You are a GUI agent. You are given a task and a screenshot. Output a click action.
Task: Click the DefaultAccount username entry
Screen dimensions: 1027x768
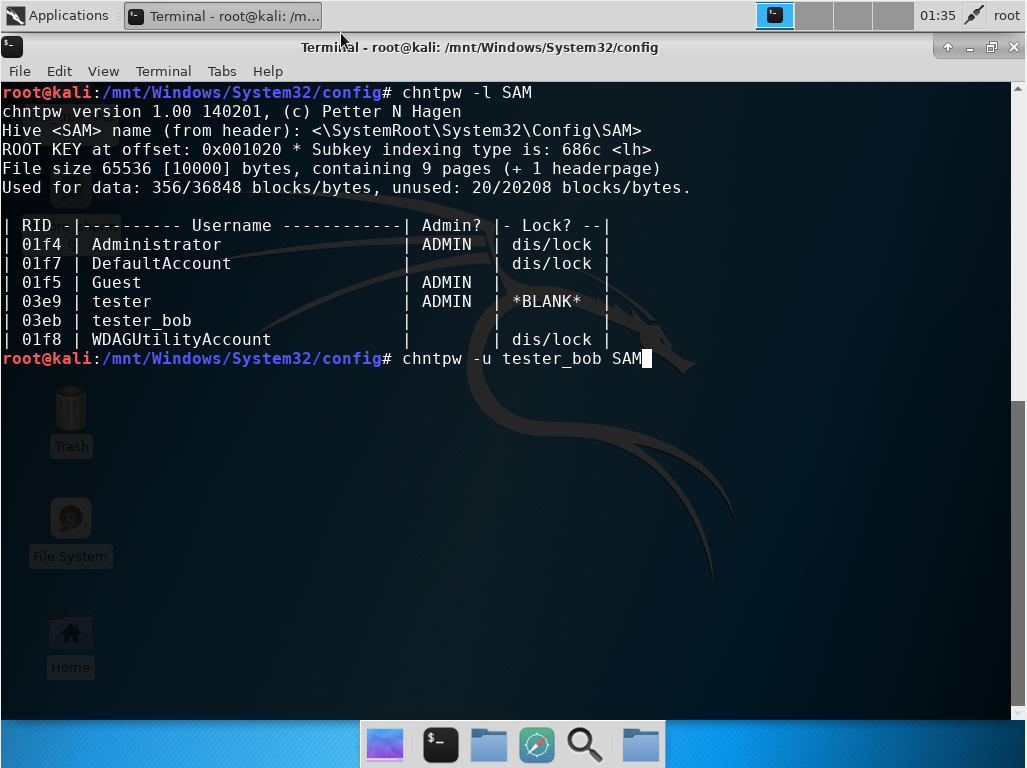point(161,263)
